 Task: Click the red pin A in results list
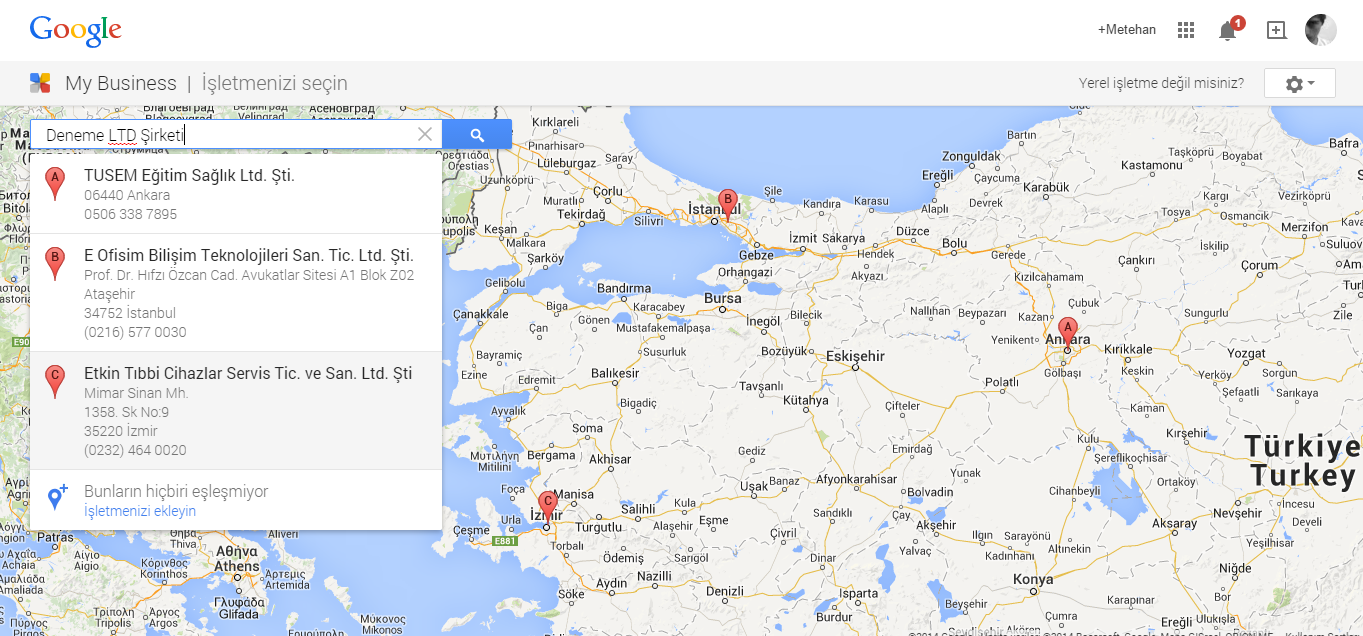[x=55, y=183]
